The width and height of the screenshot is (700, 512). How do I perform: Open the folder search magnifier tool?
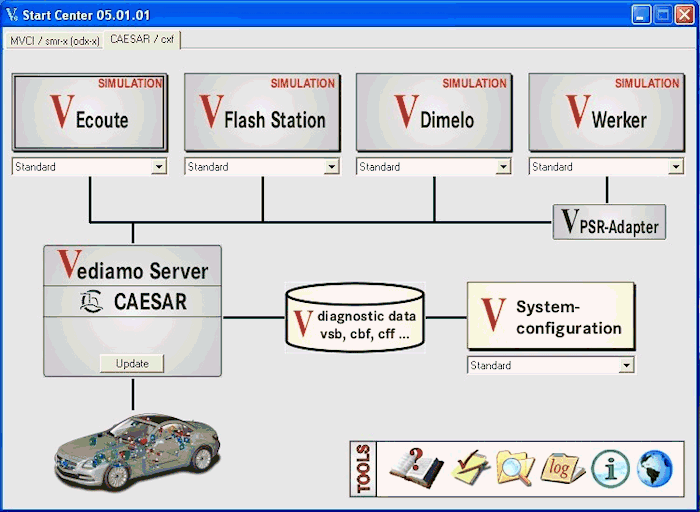click(516, 468)
